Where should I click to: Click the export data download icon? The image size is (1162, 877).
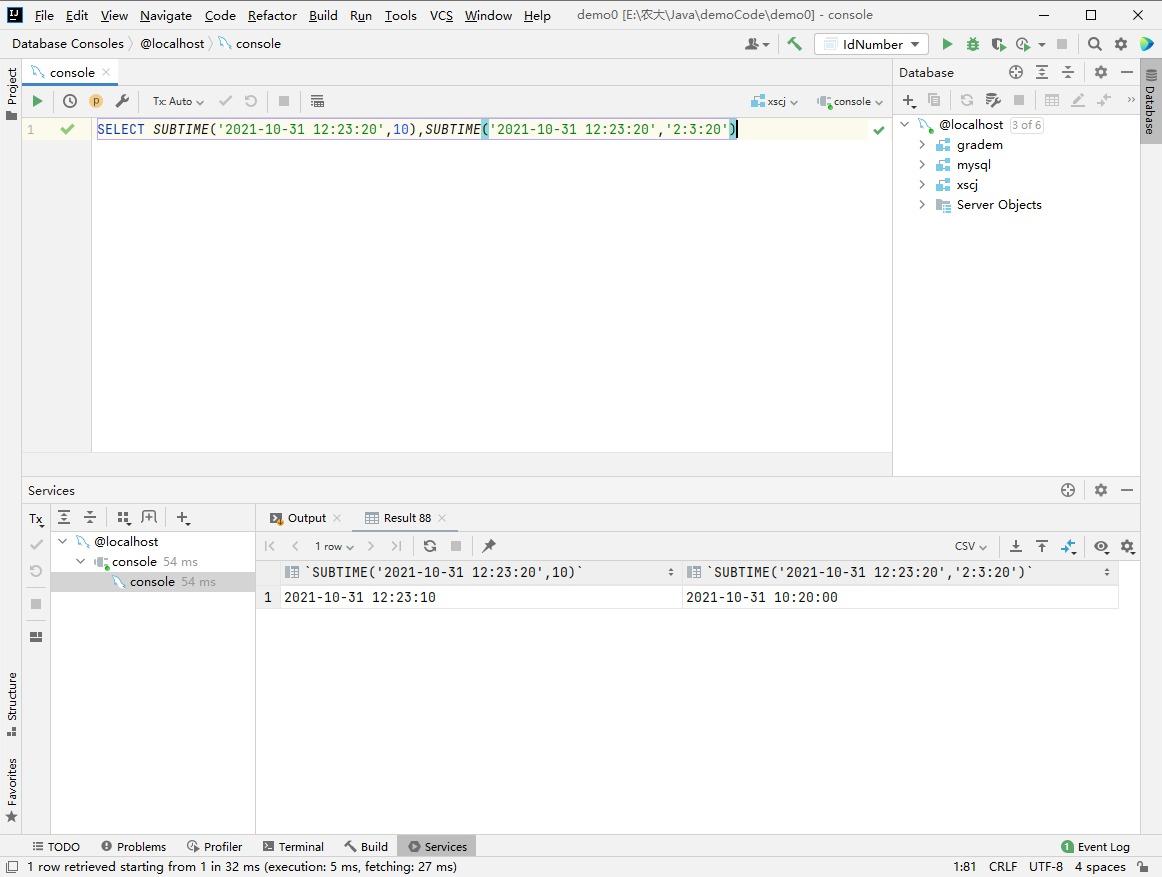(x=1016, y=546)
